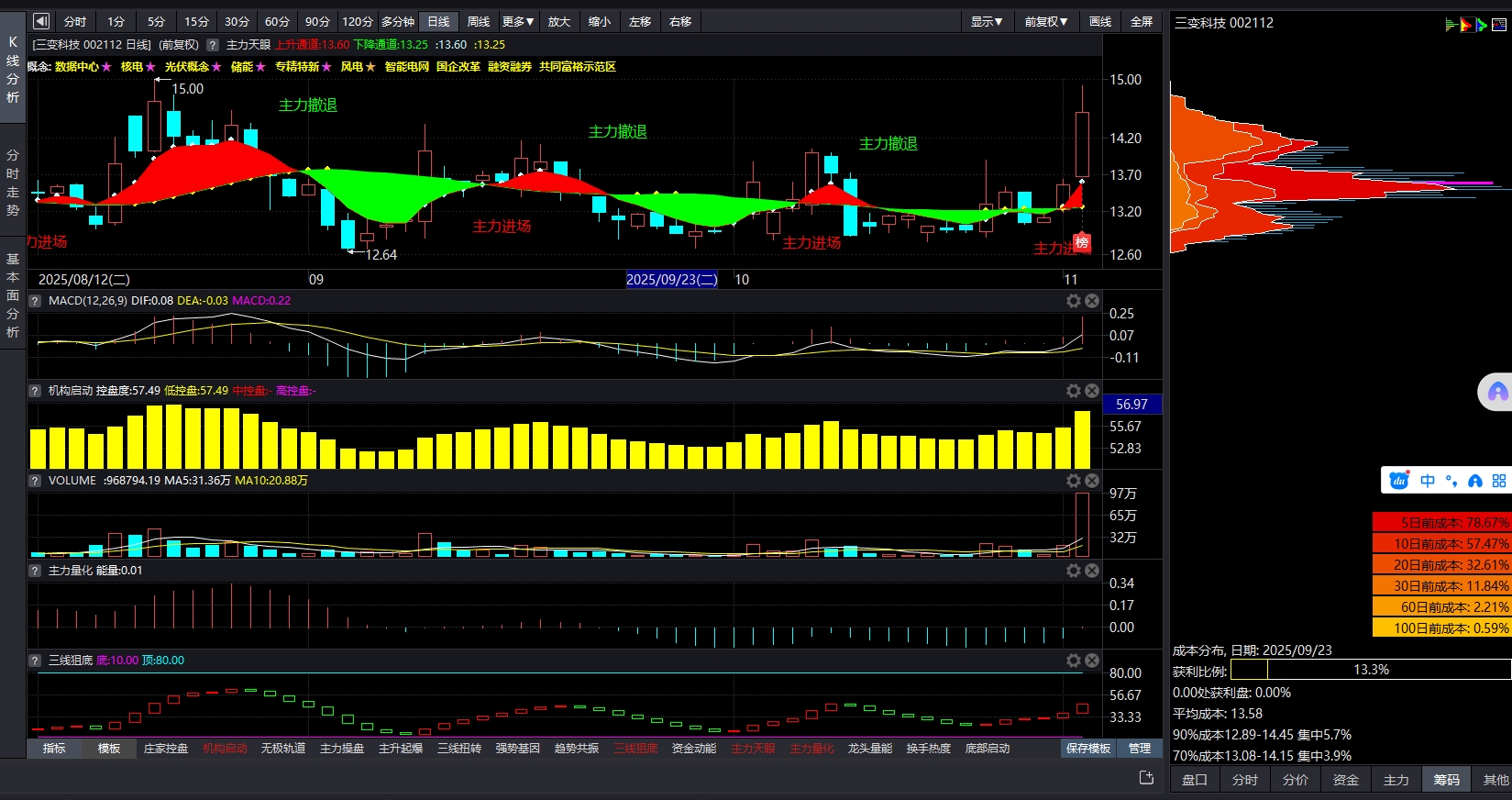Click the collapse-panel arrow icon left of 分时
The width and height of the screenshot is (1512, 800).
pos(41,21)
